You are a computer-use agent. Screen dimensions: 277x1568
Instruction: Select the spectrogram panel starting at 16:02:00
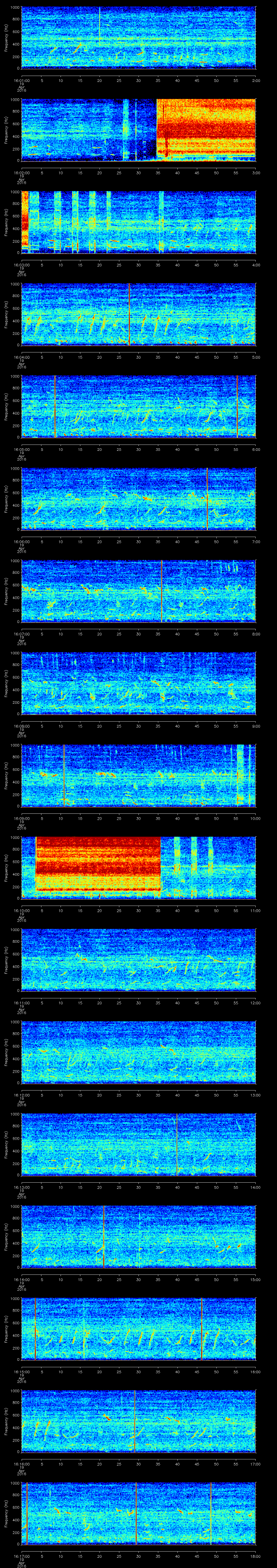coord(138,130)
